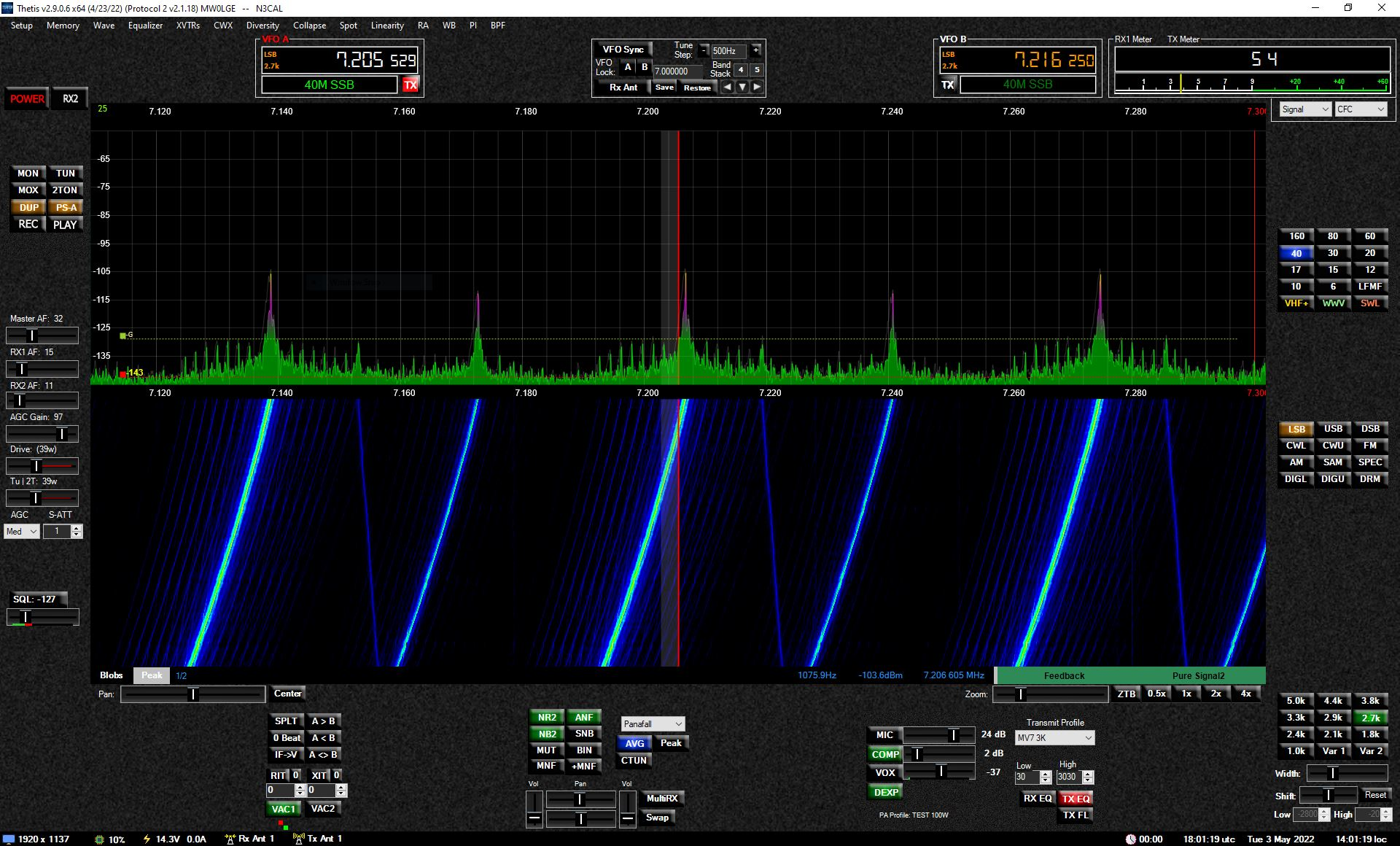Toggle NB2 noise blanker
This screenshot has width=1400, height=846.
pyautogui.click(x=547, y=734)
